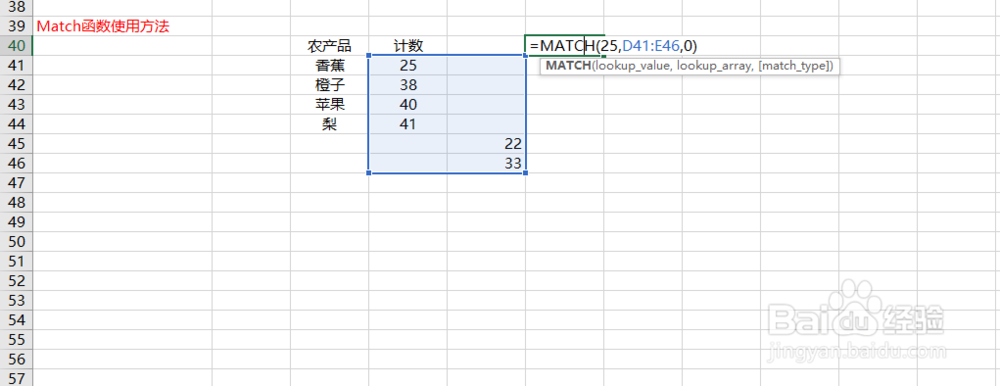Click the '橙子' cell
The width and height of the screenshot is (1000, 386).
coord(329,85)
